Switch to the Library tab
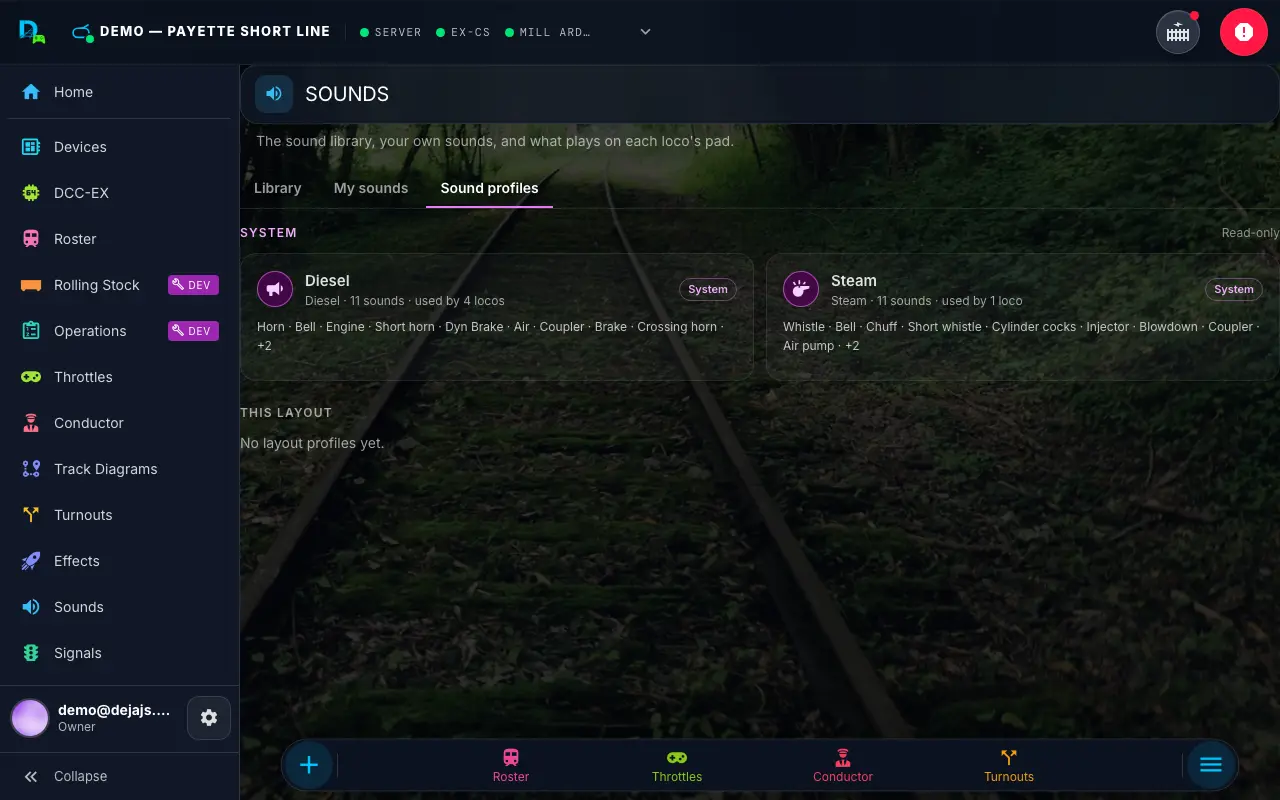 278,188
